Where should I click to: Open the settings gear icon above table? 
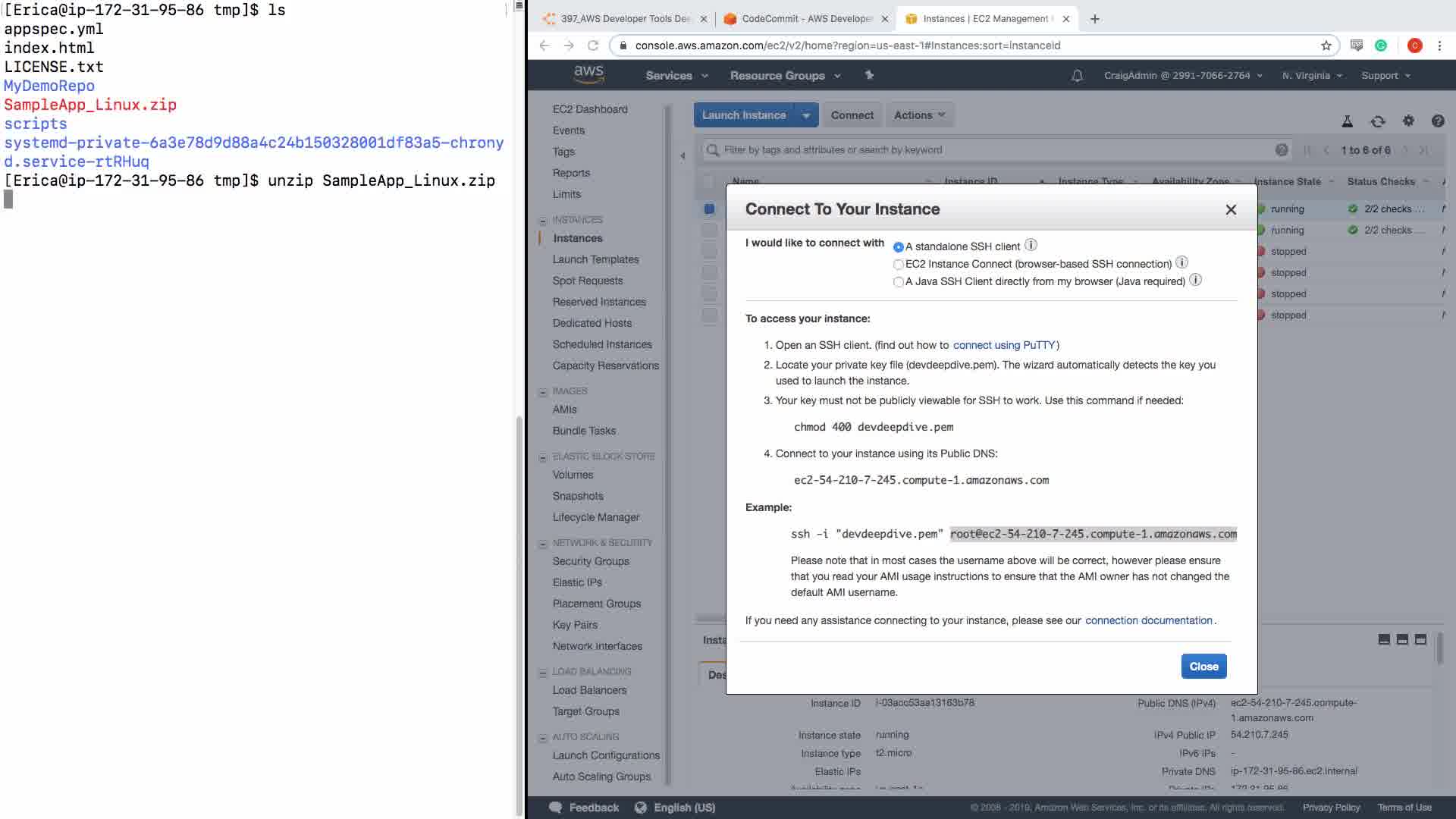(x=1408, y=121)
